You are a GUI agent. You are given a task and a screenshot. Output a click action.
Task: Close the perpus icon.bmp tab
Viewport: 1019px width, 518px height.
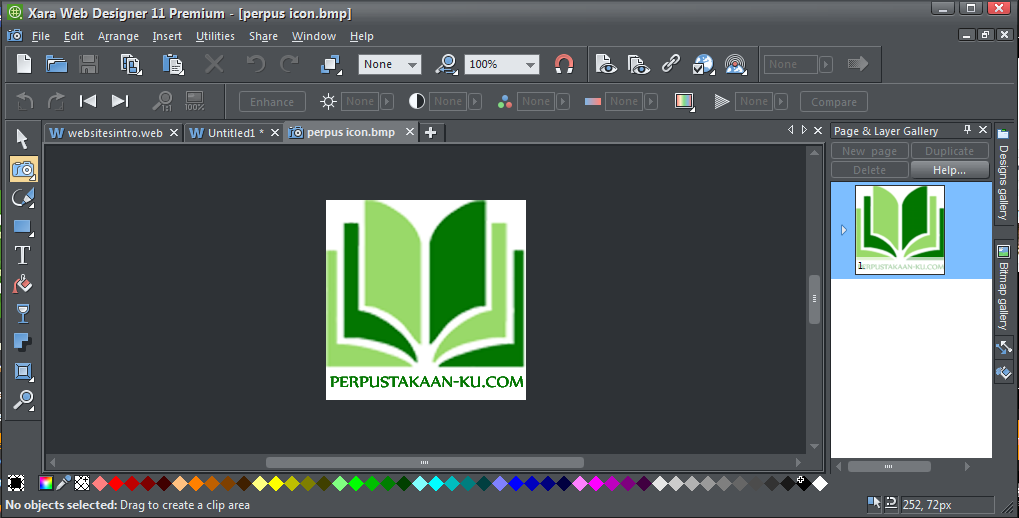[x=410, y=132]
